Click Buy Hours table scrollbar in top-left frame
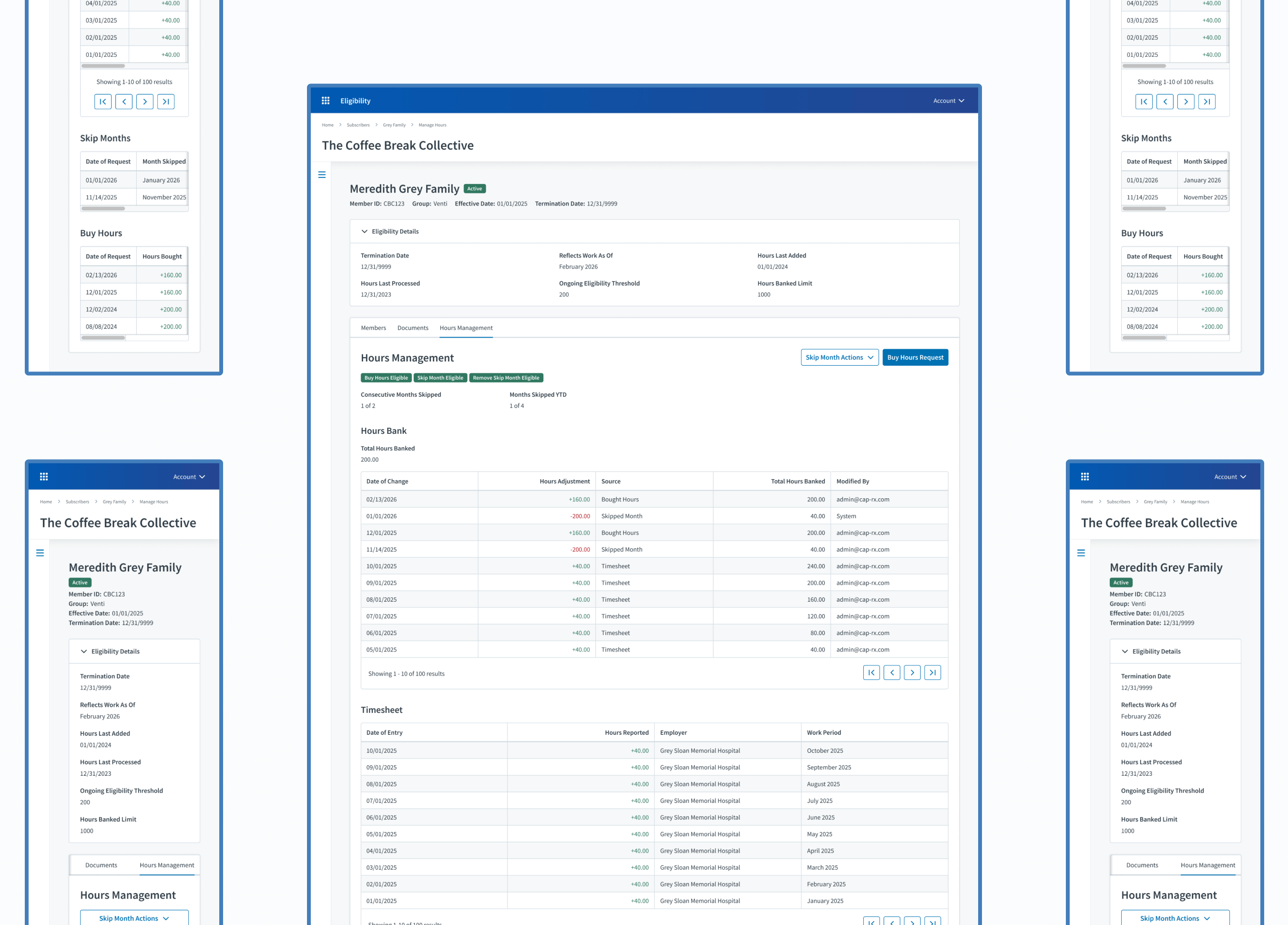 click(103, 338)
